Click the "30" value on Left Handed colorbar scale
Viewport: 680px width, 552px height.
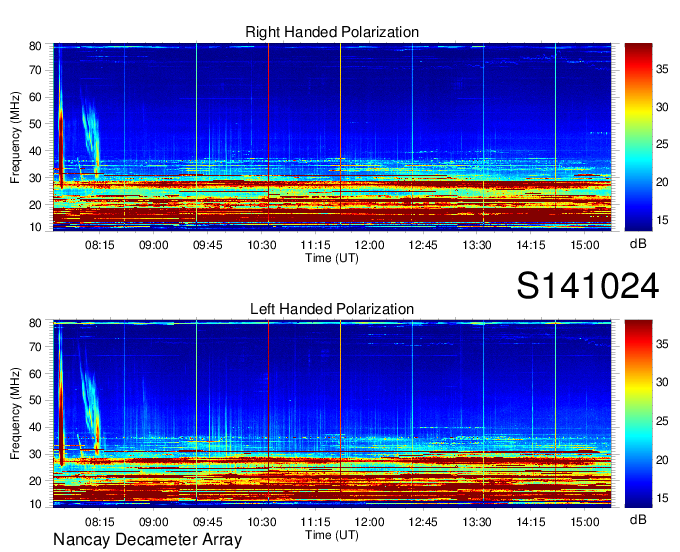662,382
